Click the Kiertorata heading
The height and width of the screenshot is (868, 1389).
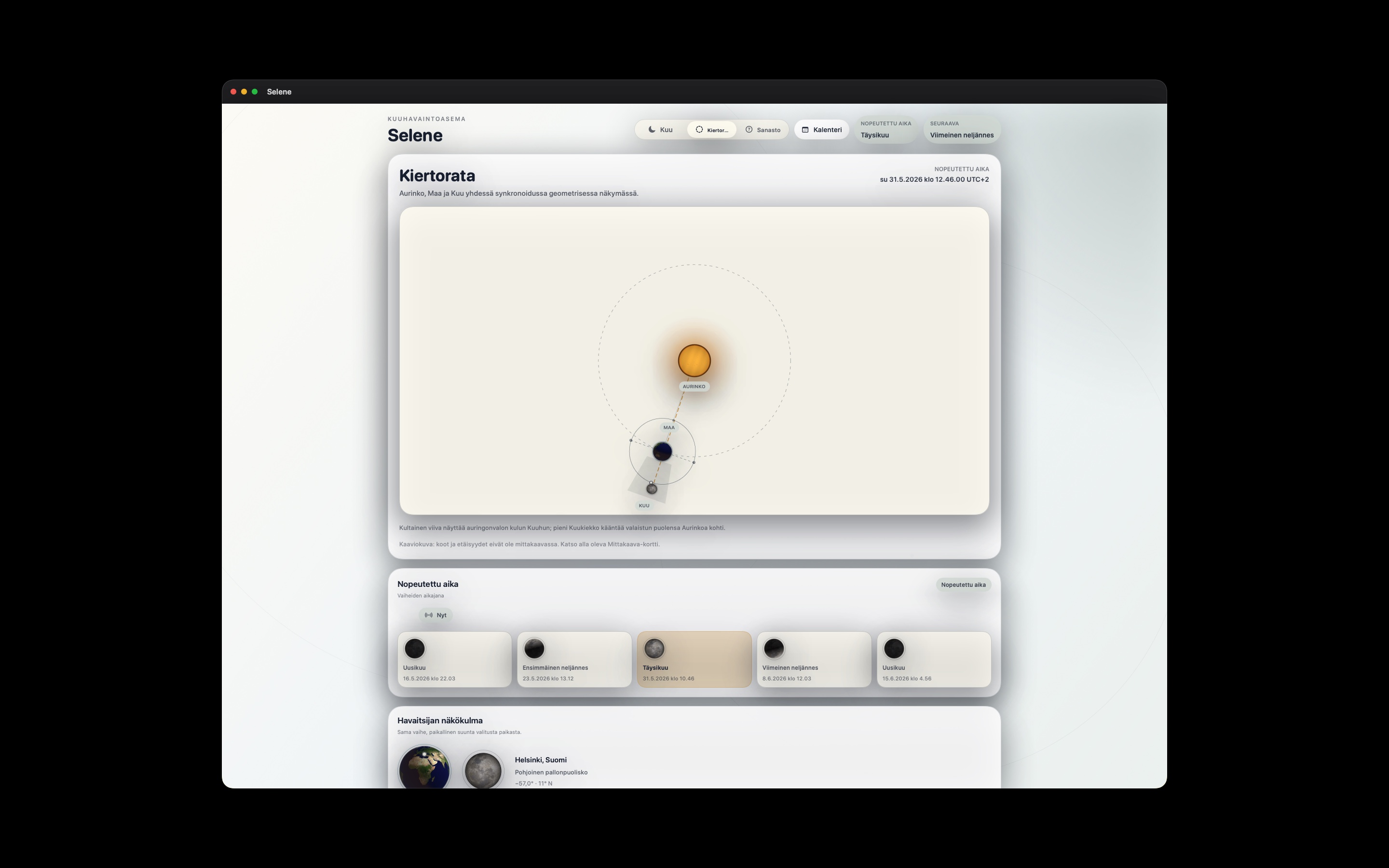coord(437,176)
